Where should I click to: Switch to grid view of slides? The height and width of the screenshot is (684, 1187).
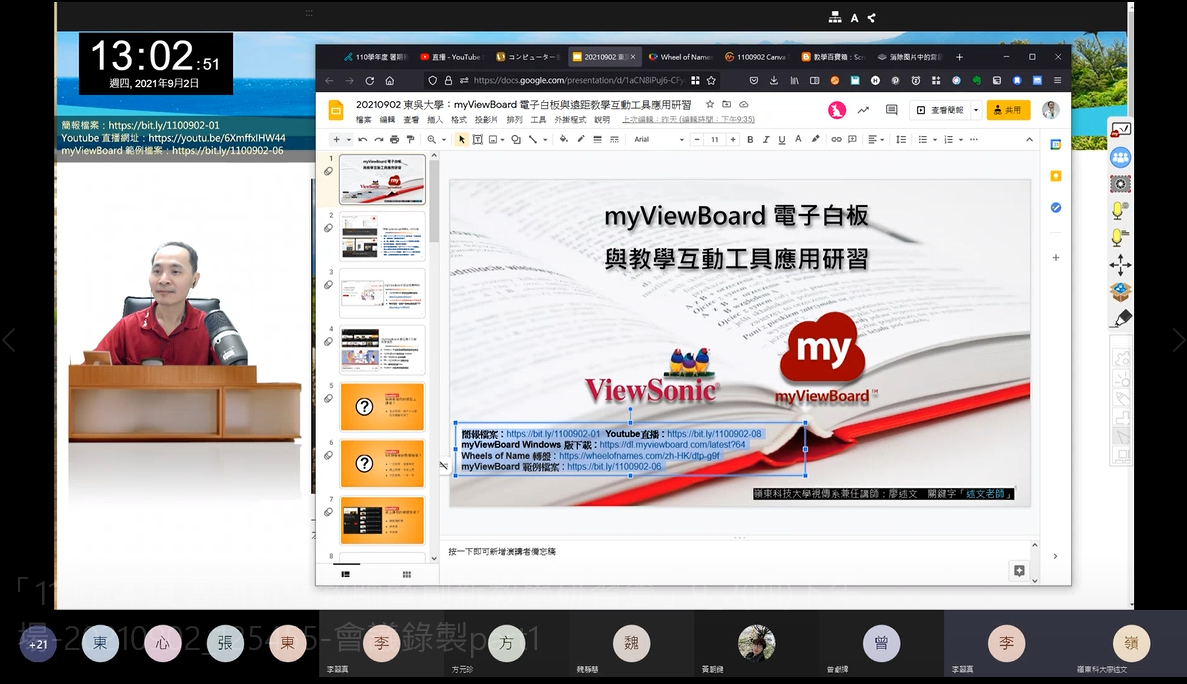tap(407, 574)
